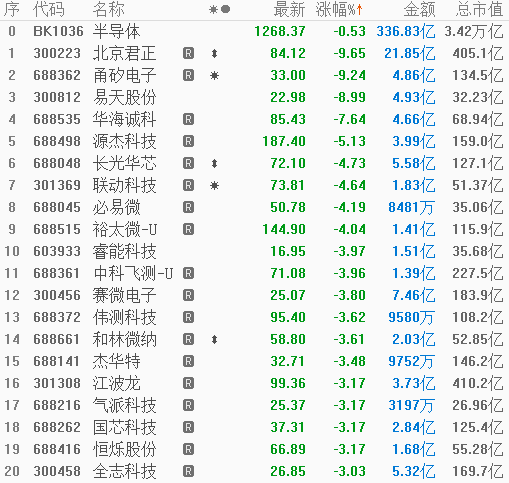This screenshot has height=483, width=509.
Task: Click the R badge for 和林微纳
Action: [x=188, y=339]
